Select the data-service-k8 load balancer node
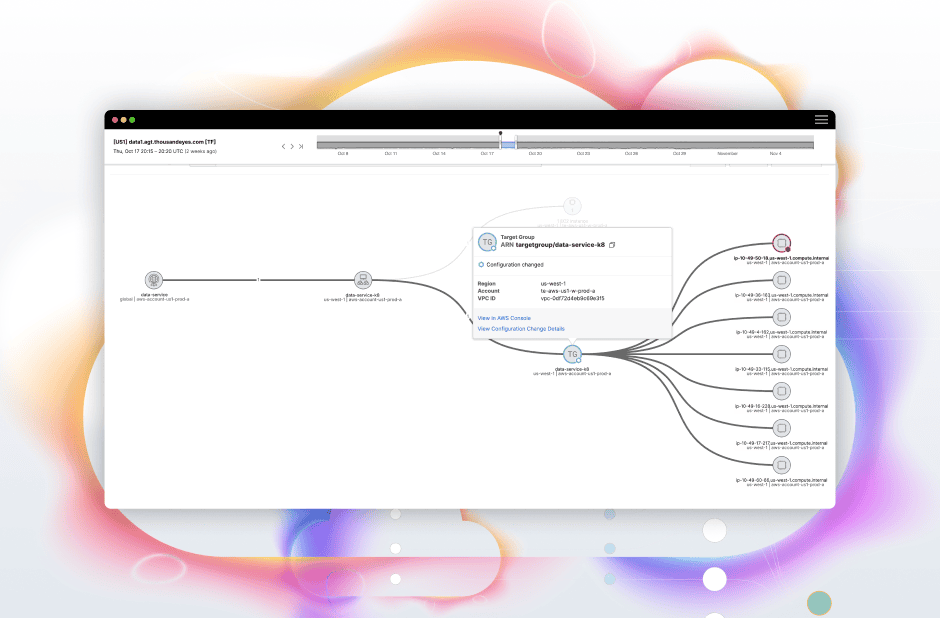The width and height of the screenshot is (940, 618). click(362, 281)
